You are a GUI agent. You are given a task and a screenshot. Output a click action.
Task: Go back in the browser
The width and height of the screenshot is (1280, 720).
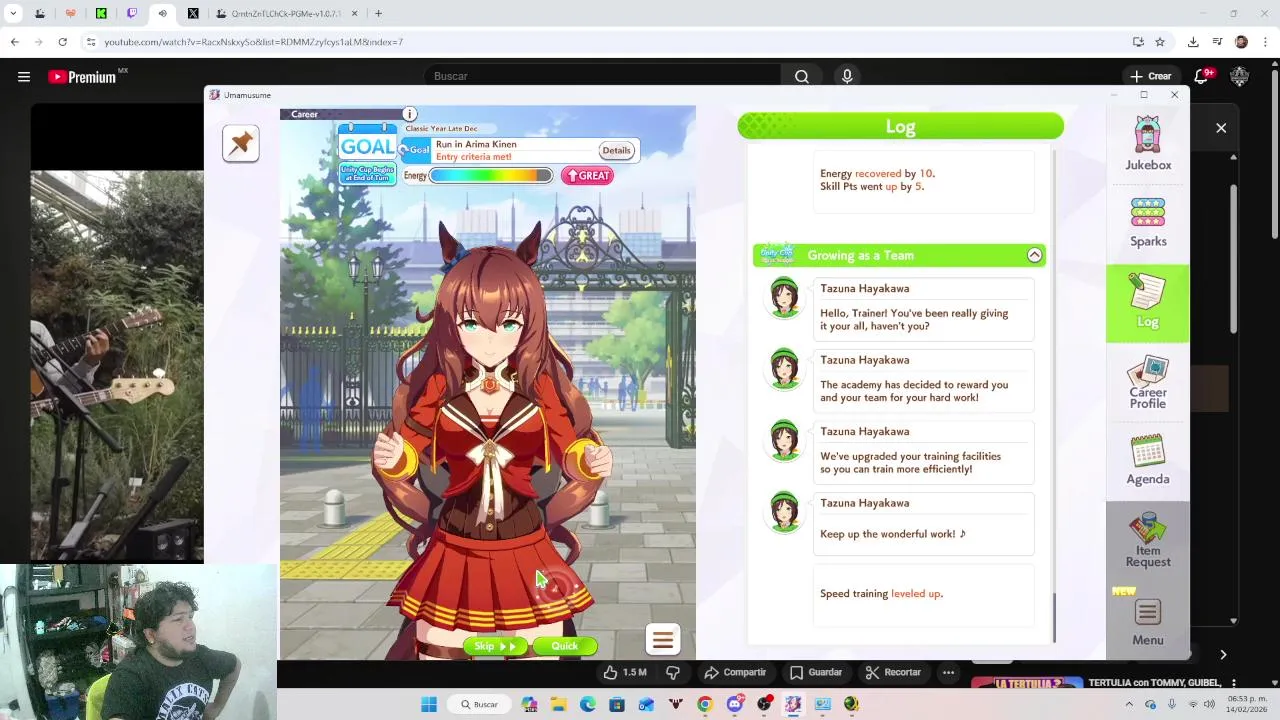coord(14,42)
